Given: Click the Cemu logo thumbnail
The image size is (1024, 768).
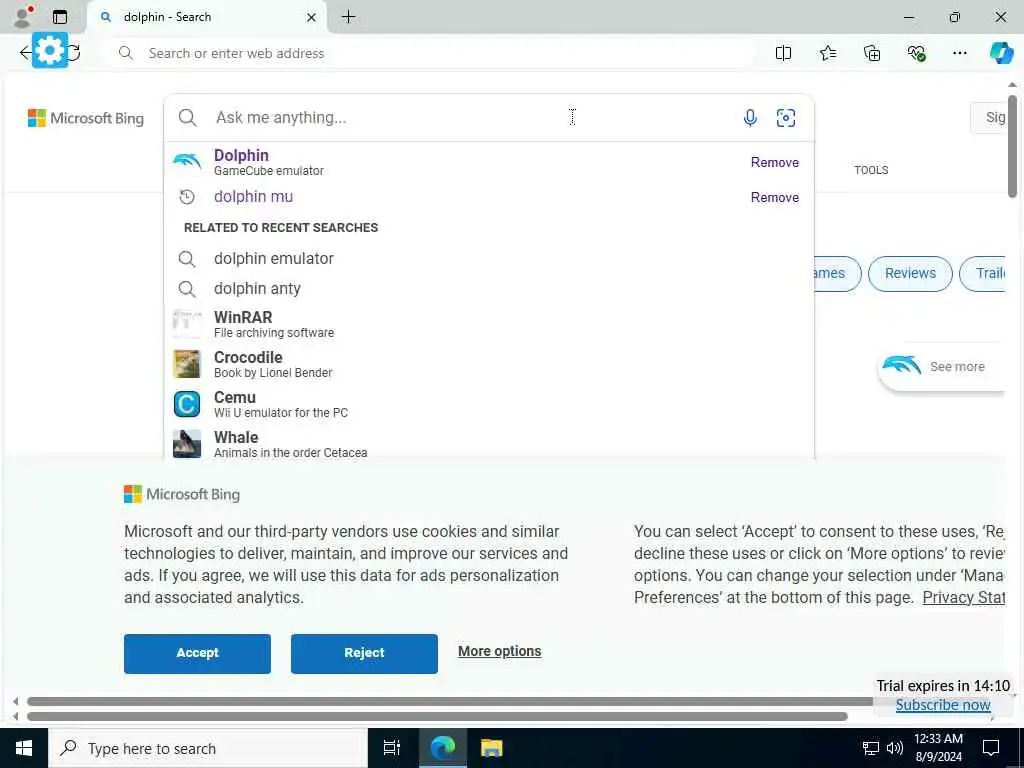Looking at the screenshot, I should pyautogui.click(x=187, y=404).
